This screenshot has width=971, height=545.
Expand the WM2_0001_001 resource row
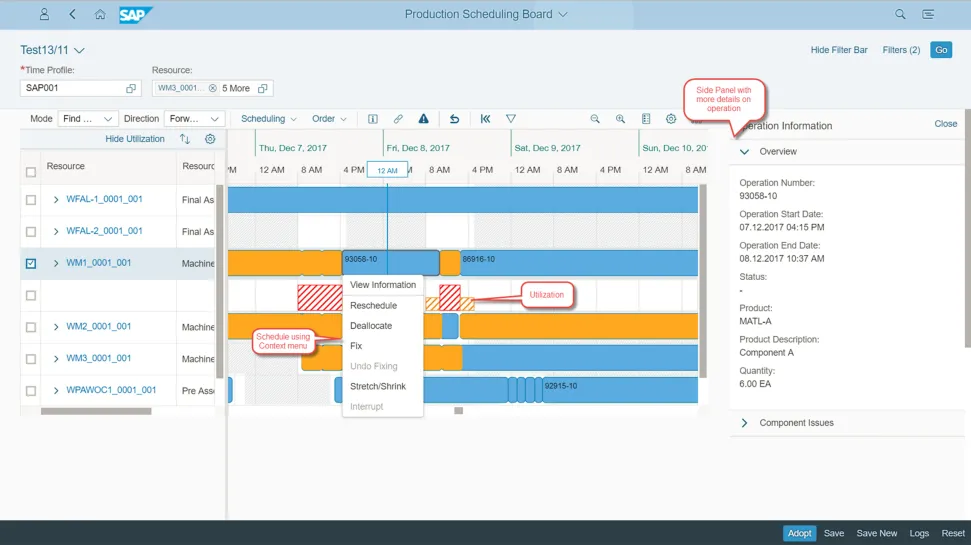[56, 327]
